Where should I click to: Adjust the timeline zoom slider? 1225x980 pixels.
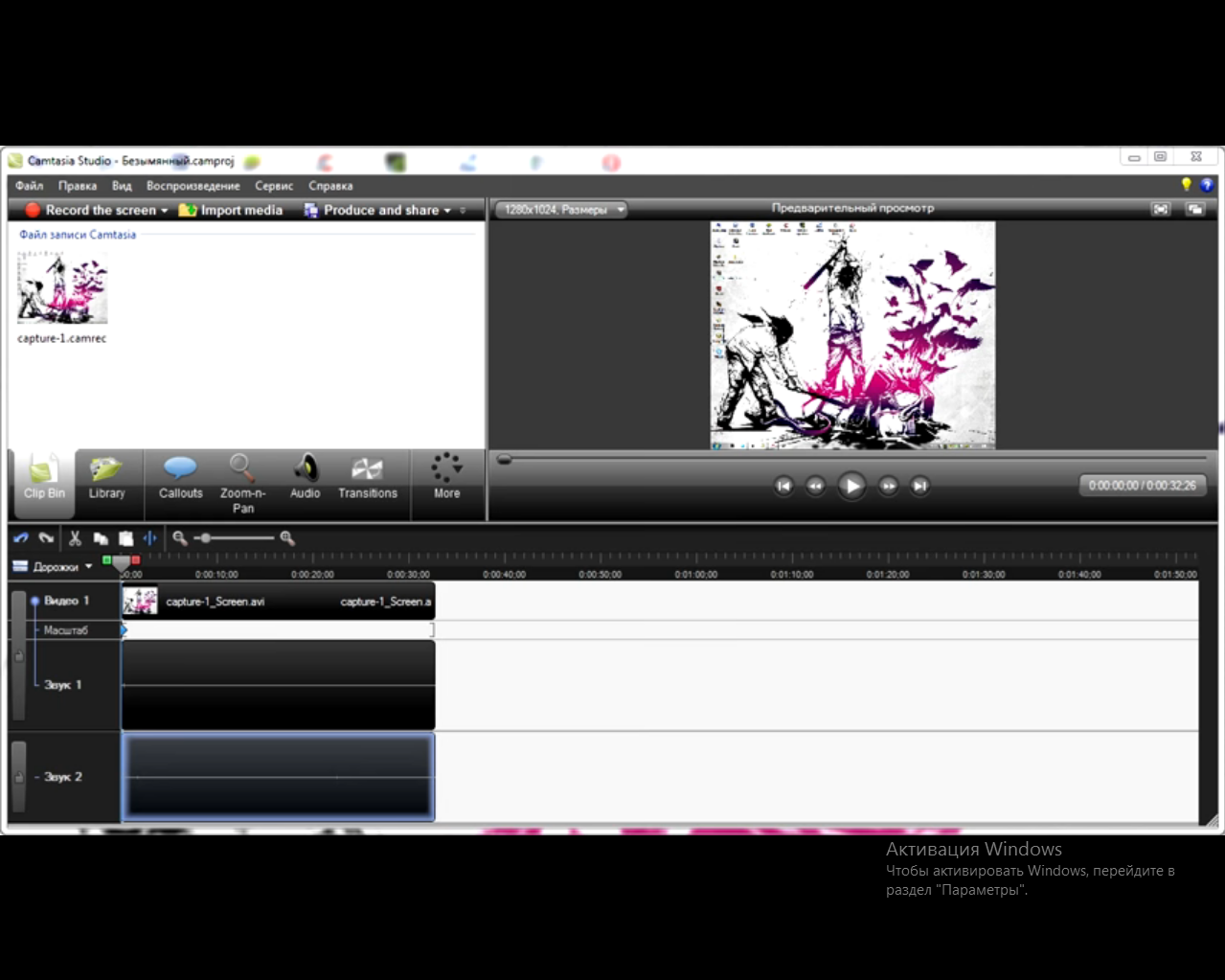pos(205,538)
